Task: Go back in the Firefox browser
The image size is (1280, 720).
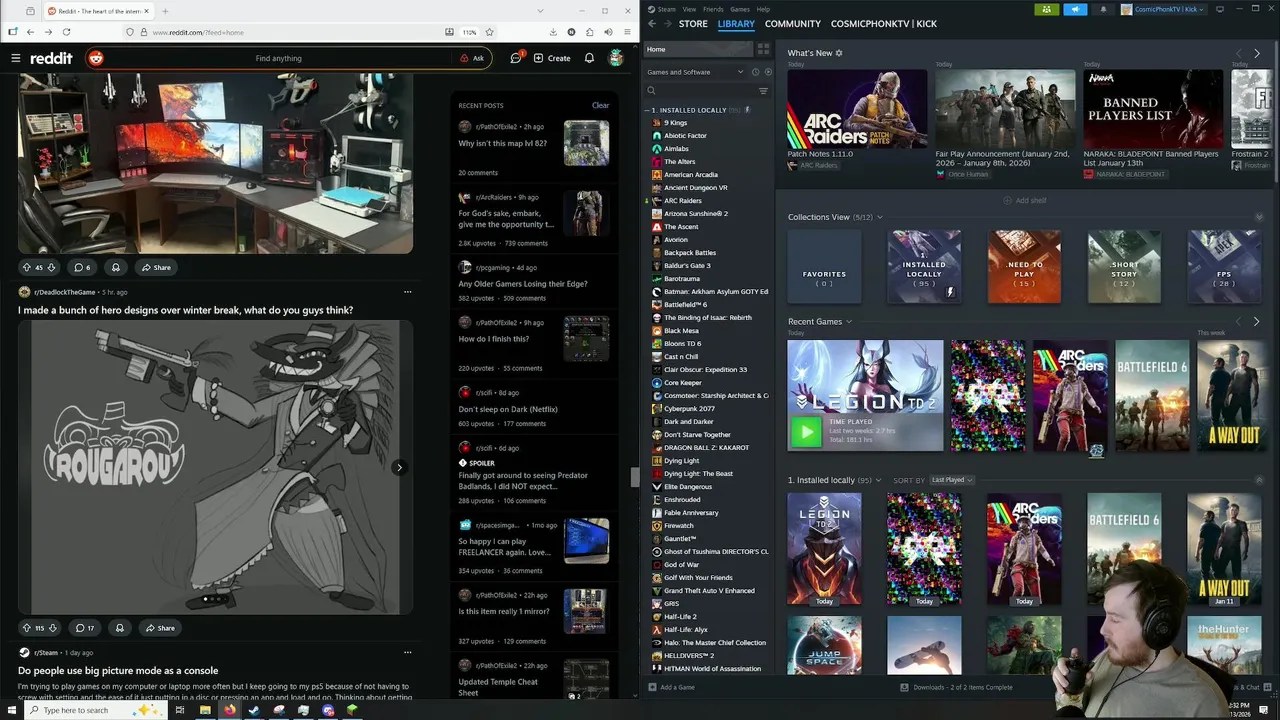Action: (29, 32)
